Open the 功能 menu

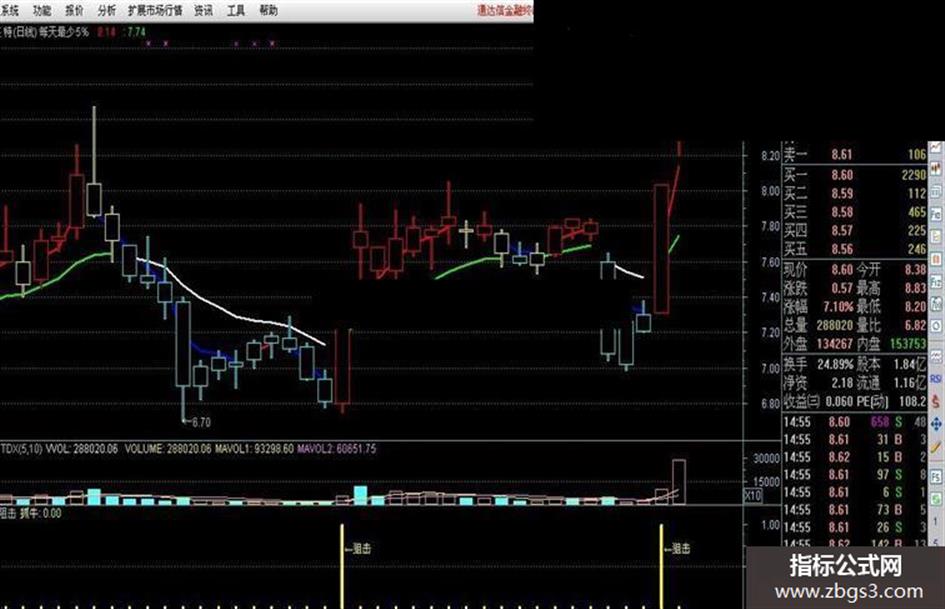[x=42, y=10]
